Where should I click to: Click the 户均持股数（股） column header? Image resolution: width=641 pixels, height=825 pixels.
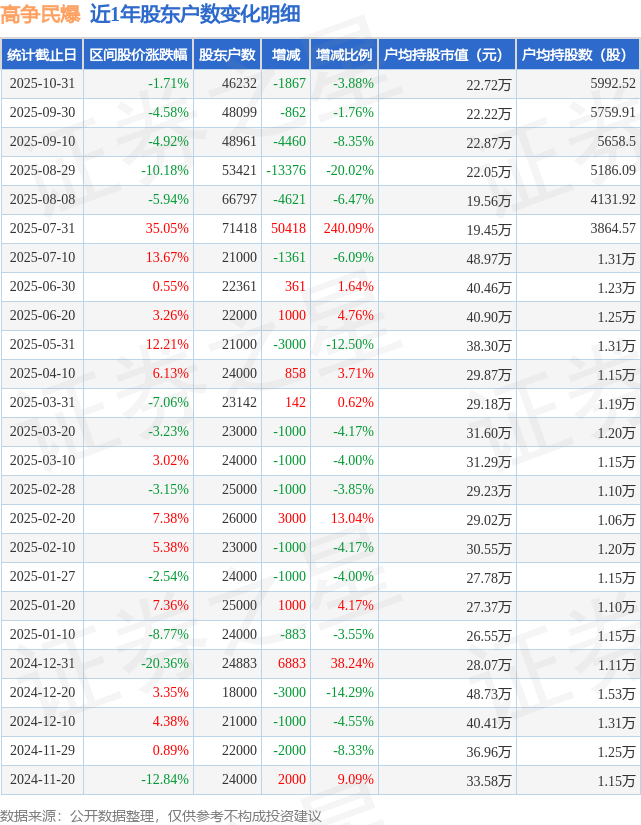(x=578, y=55)
